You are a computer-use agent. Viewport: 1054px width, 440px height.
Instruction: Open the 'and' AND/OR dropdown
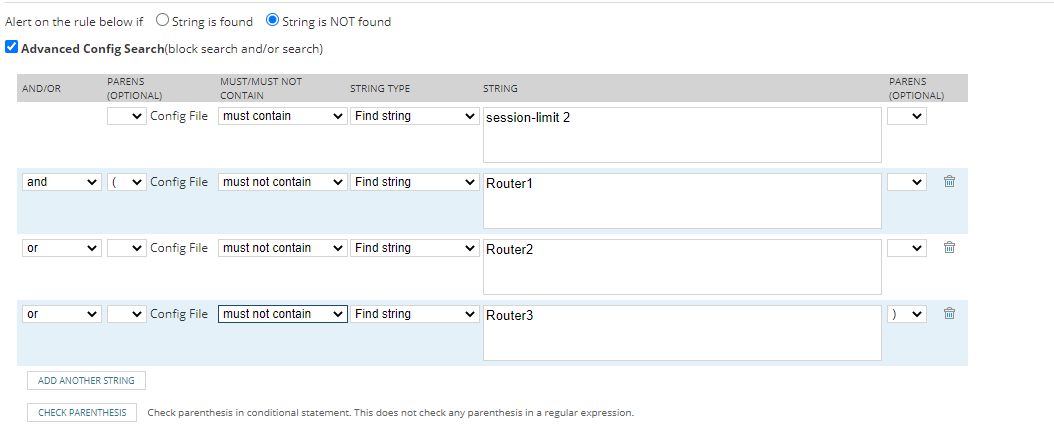coord(62,182)
